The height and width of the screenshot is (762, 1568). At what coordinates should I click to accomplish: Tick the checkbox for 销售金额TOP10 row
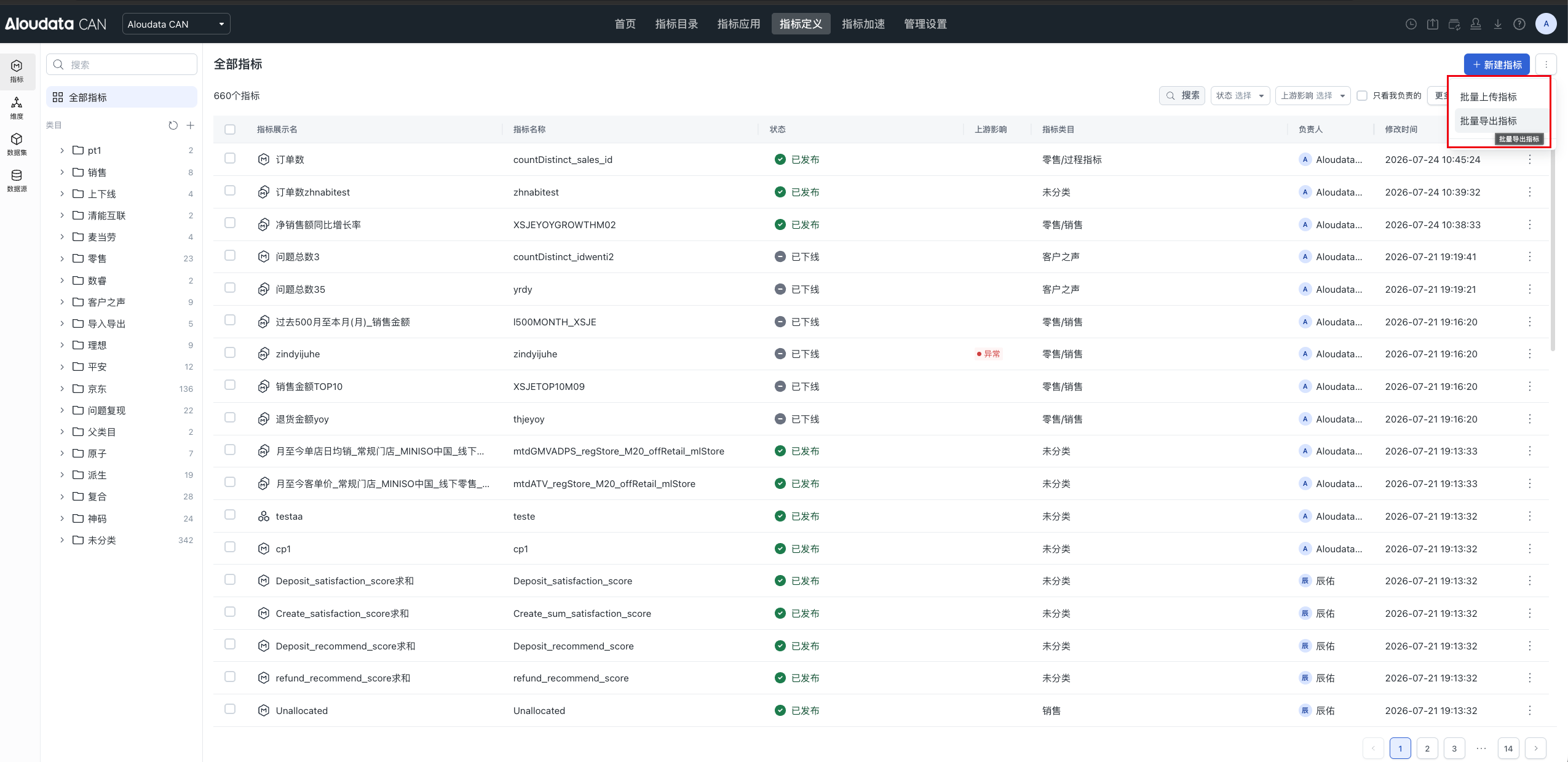230,385
